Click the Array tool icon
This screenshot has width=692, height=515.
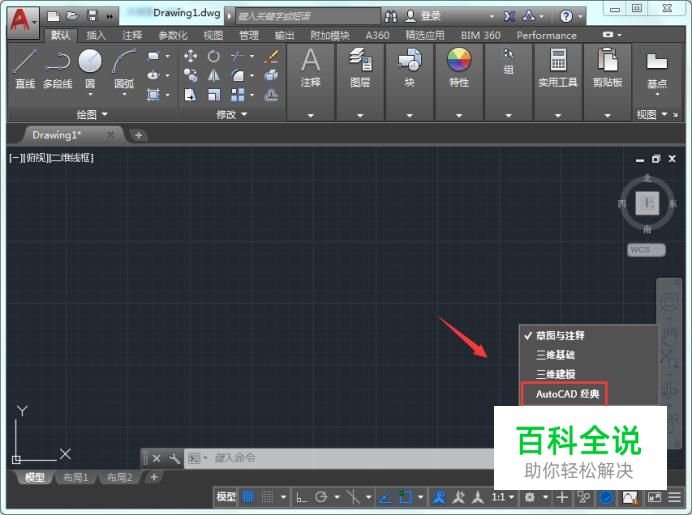point(237,95)
